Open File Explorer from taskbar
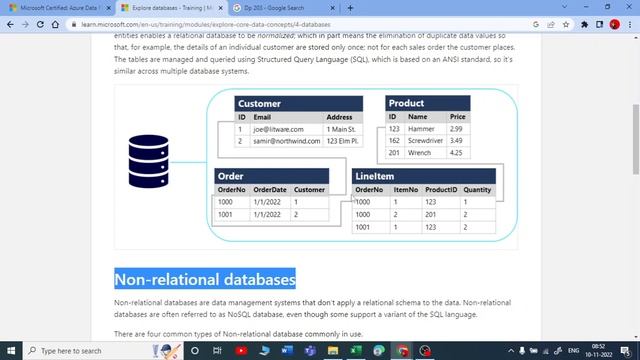Image resolution: width=640 pixels, height=360 pixels. click(x=333, y=351)
